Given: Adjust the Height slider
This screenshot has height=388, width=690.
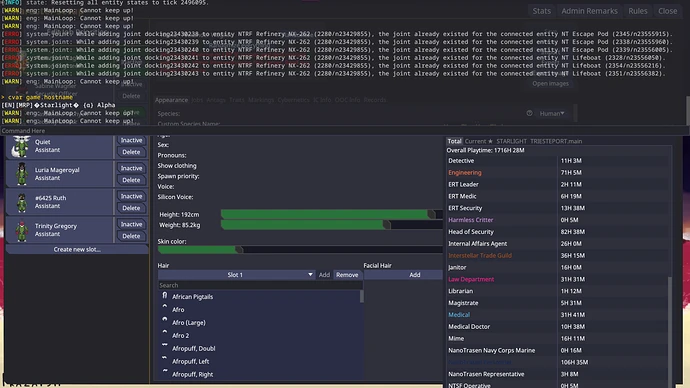Looking at the screenshot, I should (x=332, y=214).
